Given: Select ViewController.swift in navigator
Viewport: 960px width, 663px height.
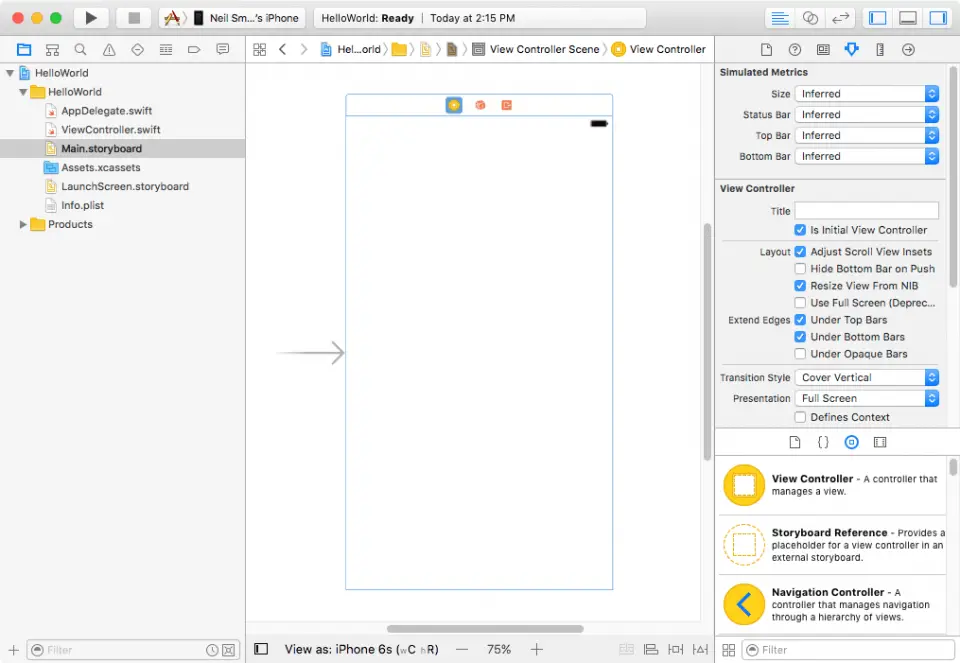Looking at the screenshot, I should tap(110, 130).
